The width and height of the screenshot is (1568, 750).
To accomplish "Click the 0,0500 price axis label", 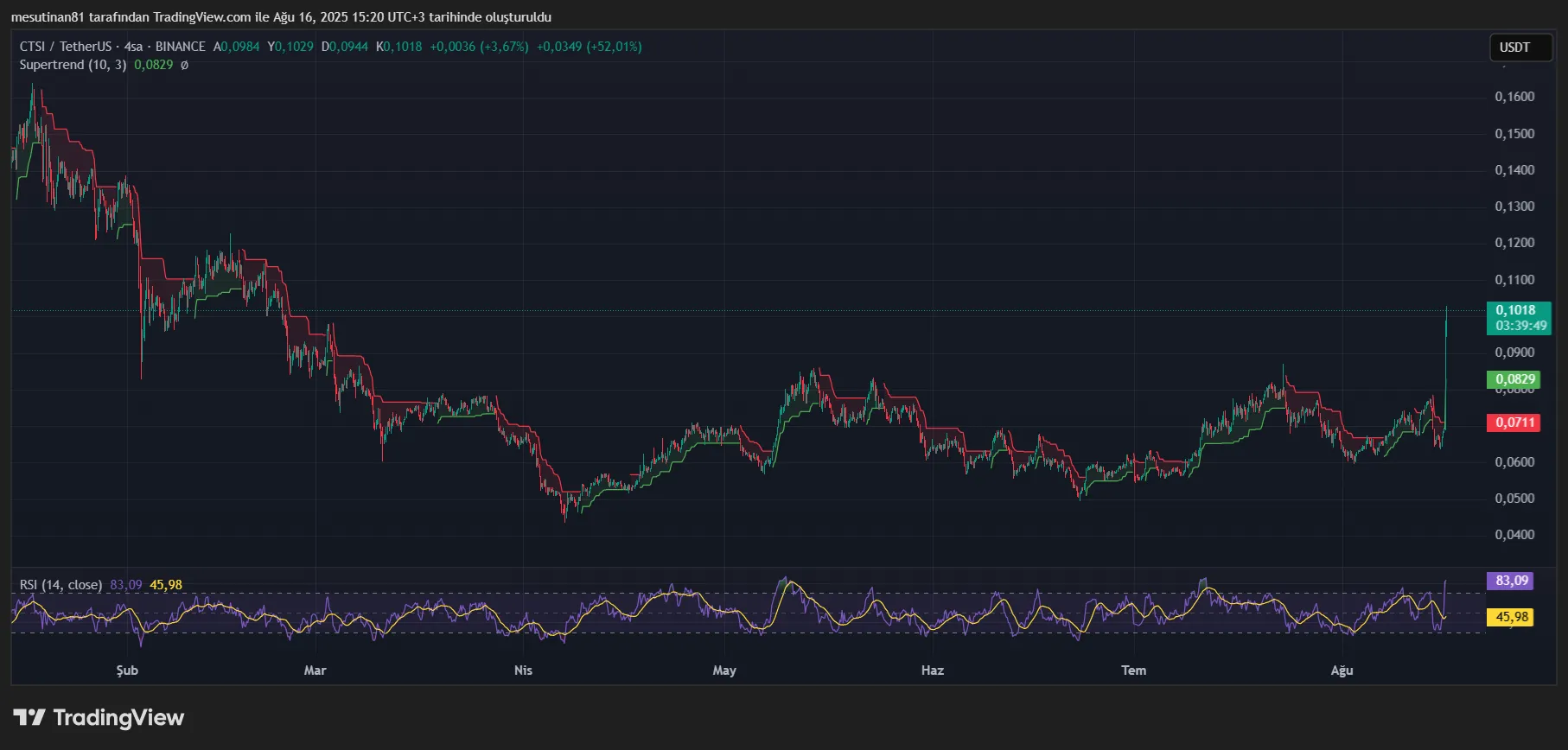I will [x=1515, y=499].
